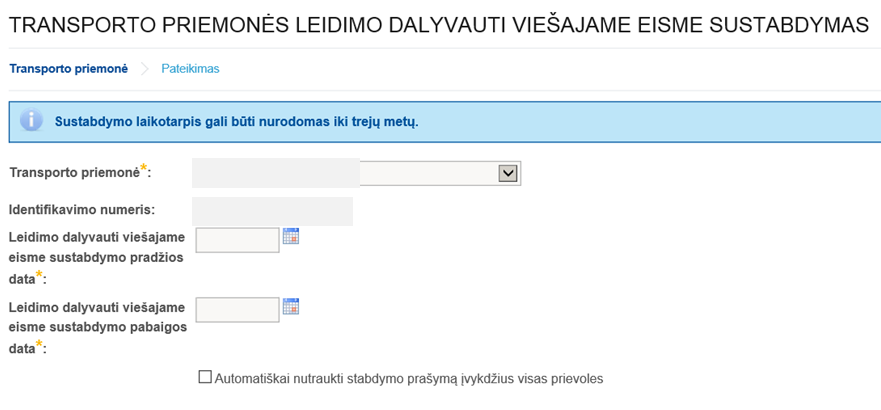The width and height of the screenshot is (881, 410).
Task: Click the page title heading text
Action: [439, 25]
